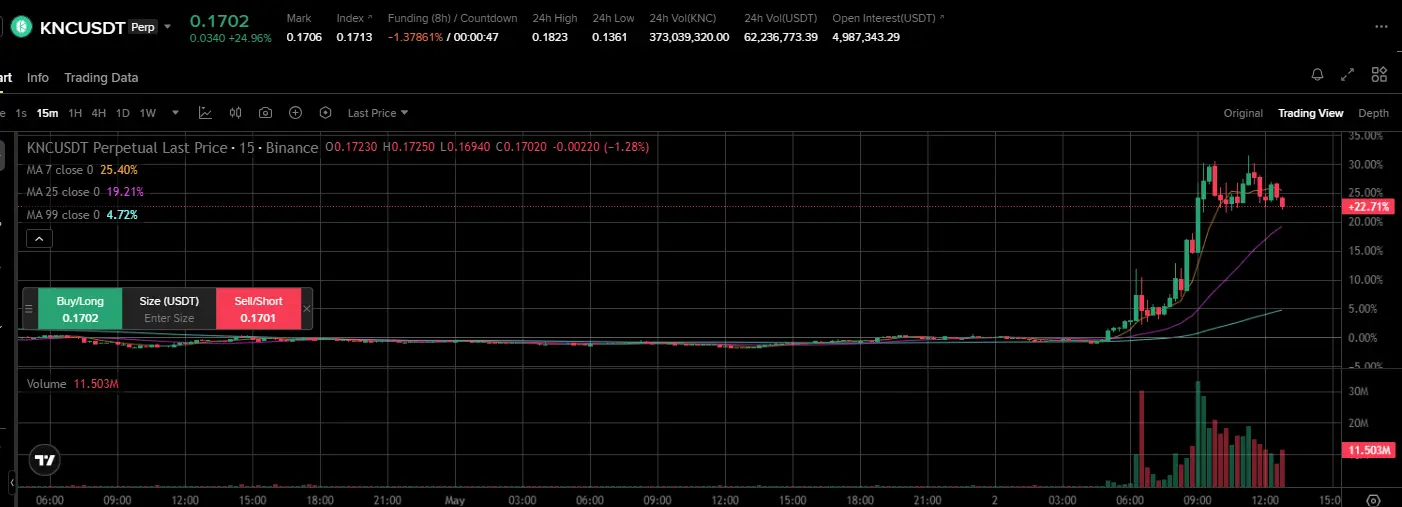Change candlestick chart style icon

[236, 113]
